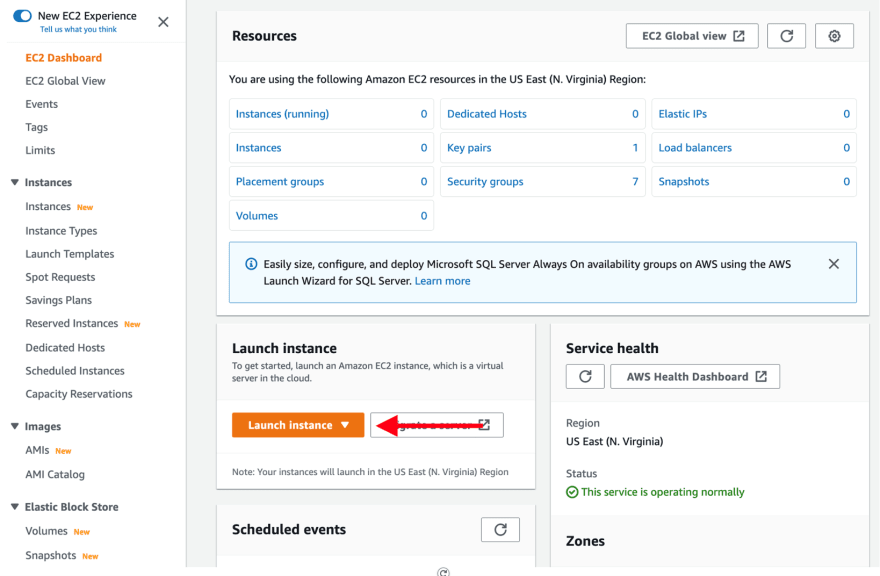The image size is (880, 576).
Task: Navigate to Savings Plans in the sidebar
Action: tap(57, 300)
